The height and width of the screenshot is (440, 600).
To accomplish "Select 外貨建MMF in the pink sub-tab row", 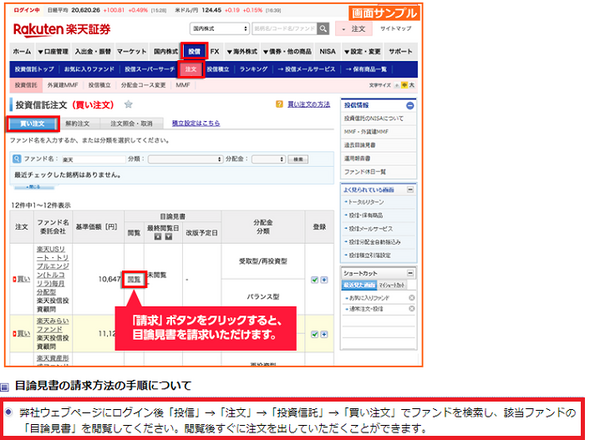I will coord(63,85).
